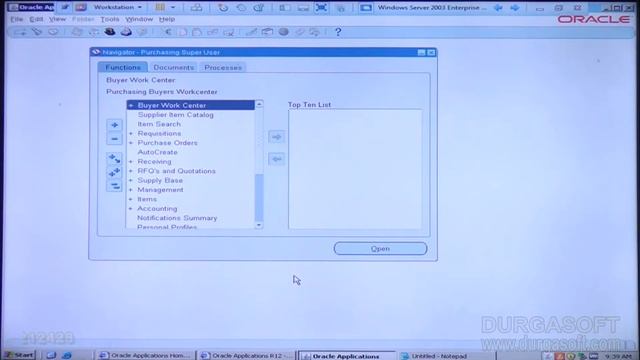Click Navigator expand all children button

click(x=114, y=158)
